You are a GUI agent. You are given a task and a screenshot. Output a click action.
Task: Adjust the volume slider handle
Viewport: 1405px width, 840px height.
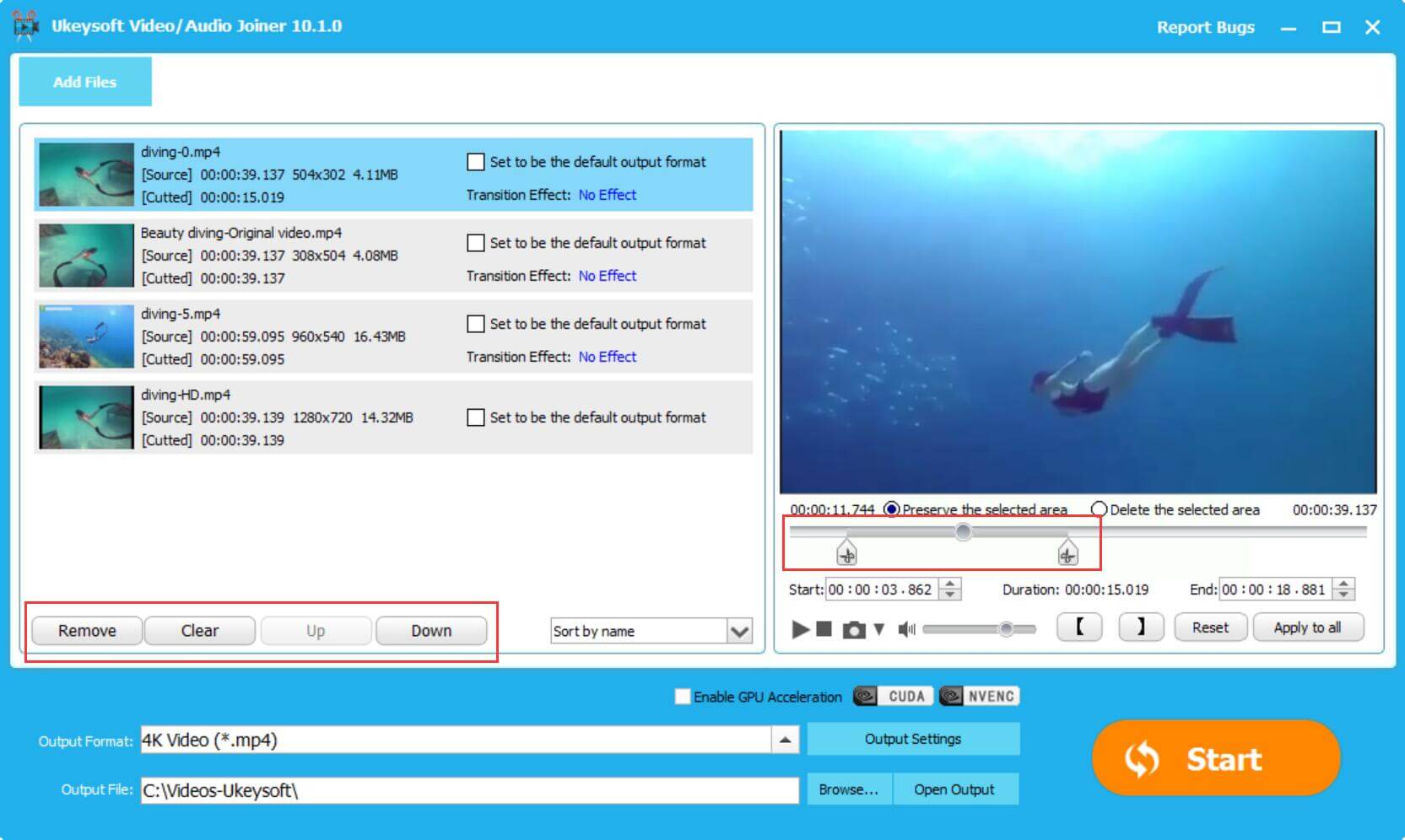click(x=1006, y=629)
